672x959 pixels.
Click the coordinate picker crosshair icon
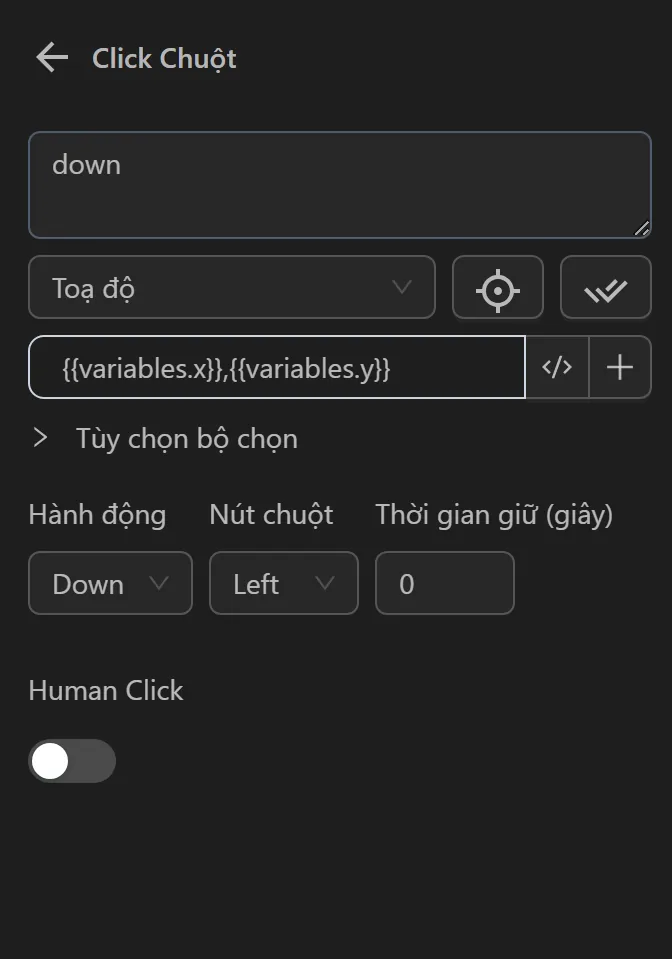click(x=498, y=287)
